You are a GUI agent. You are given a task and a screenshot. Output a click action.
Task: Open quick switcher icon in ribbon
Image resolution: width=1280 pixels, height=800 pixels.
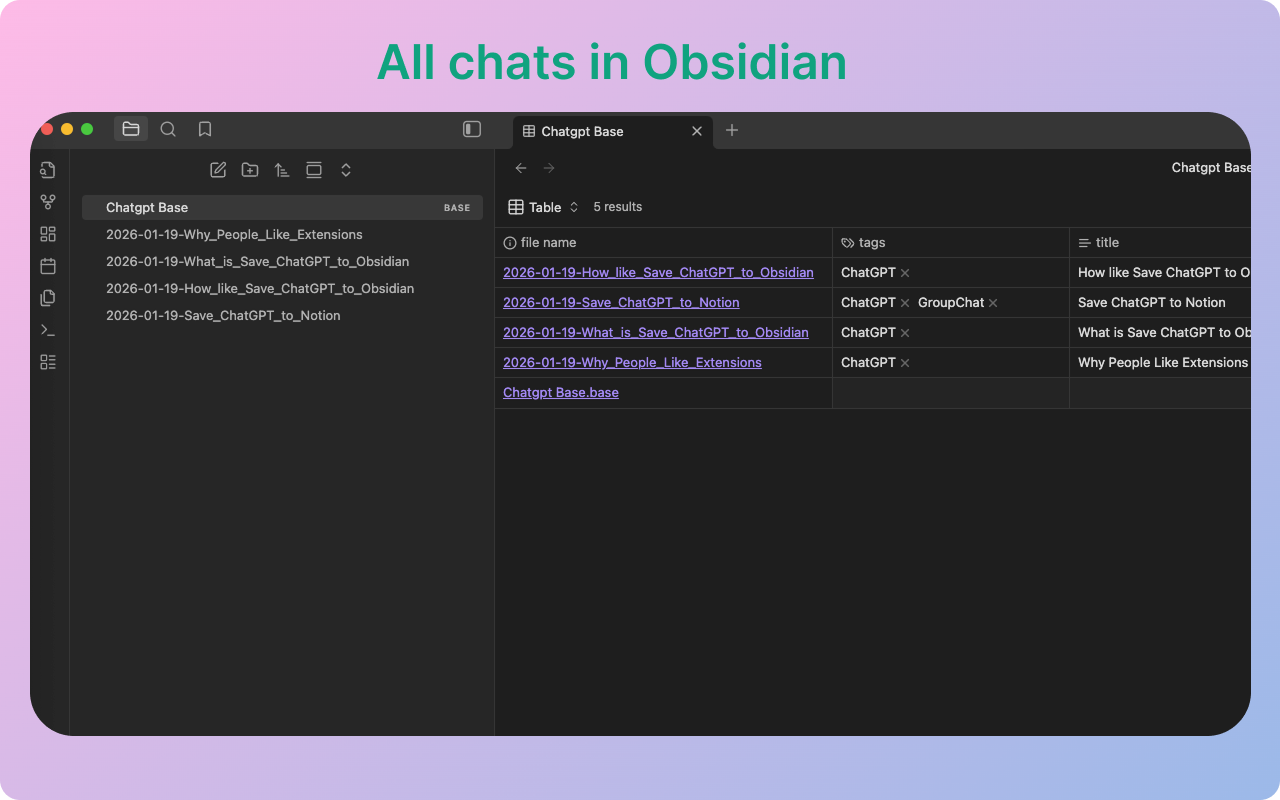[48, 170]
